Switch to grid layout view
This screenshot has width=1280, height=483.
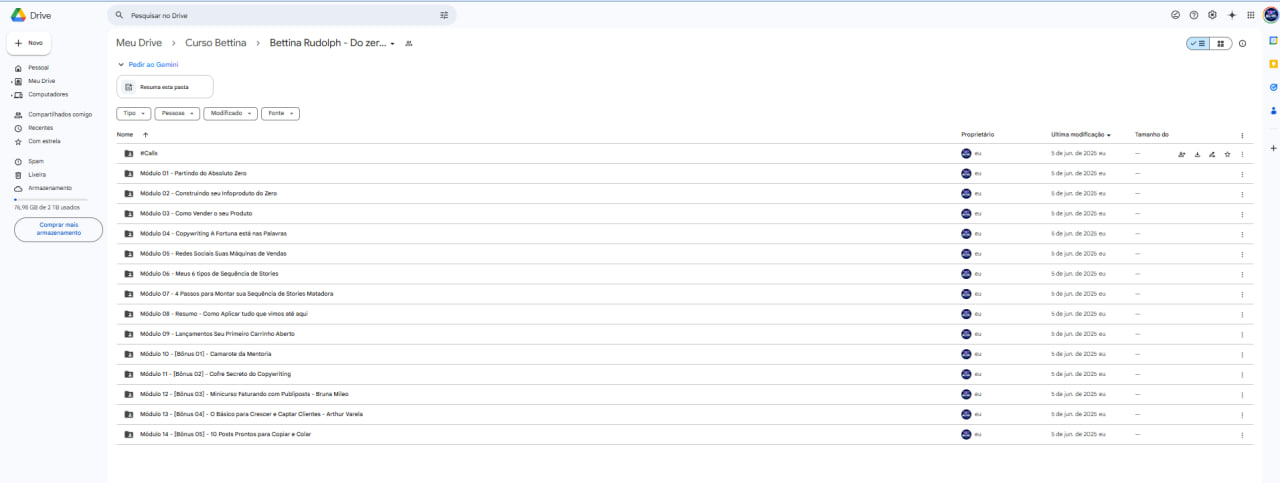[x=1221, y=44]
